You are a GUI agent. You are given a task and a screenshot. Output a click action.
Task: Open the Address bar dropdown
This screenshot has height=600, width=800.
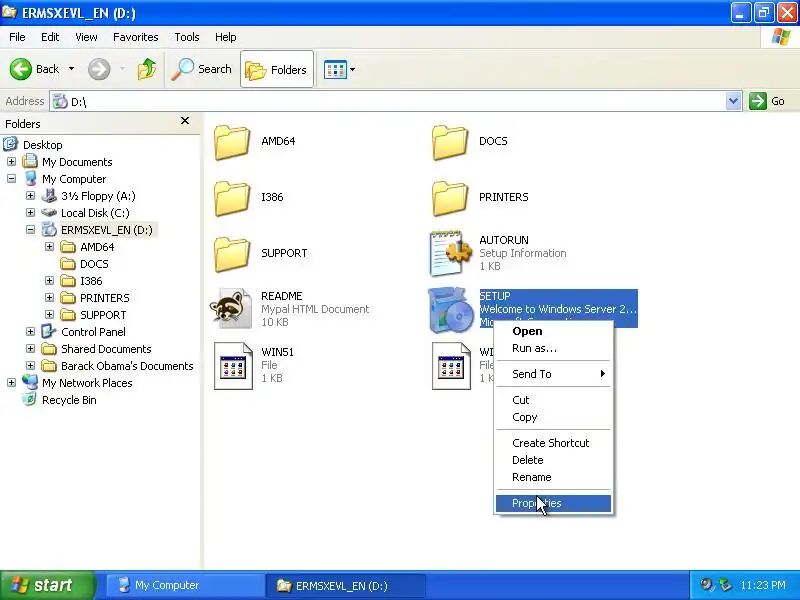tap(733, 101)
